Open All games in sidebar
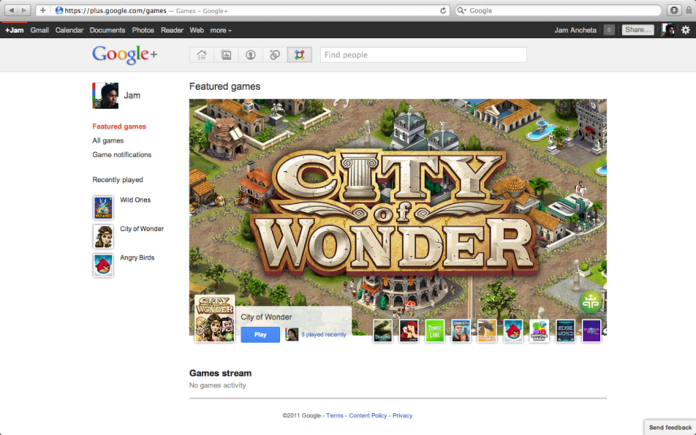Screen dimensions: 696x435 [108, 141]
